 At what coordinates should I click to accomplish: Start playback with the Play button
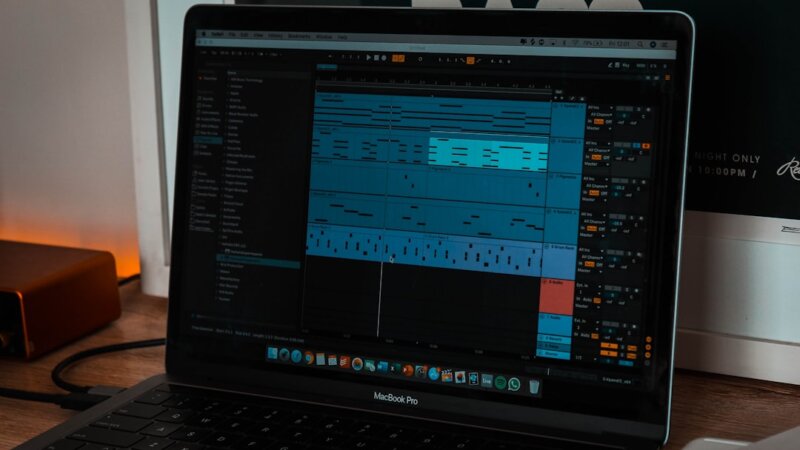click(x=368, y=57)
